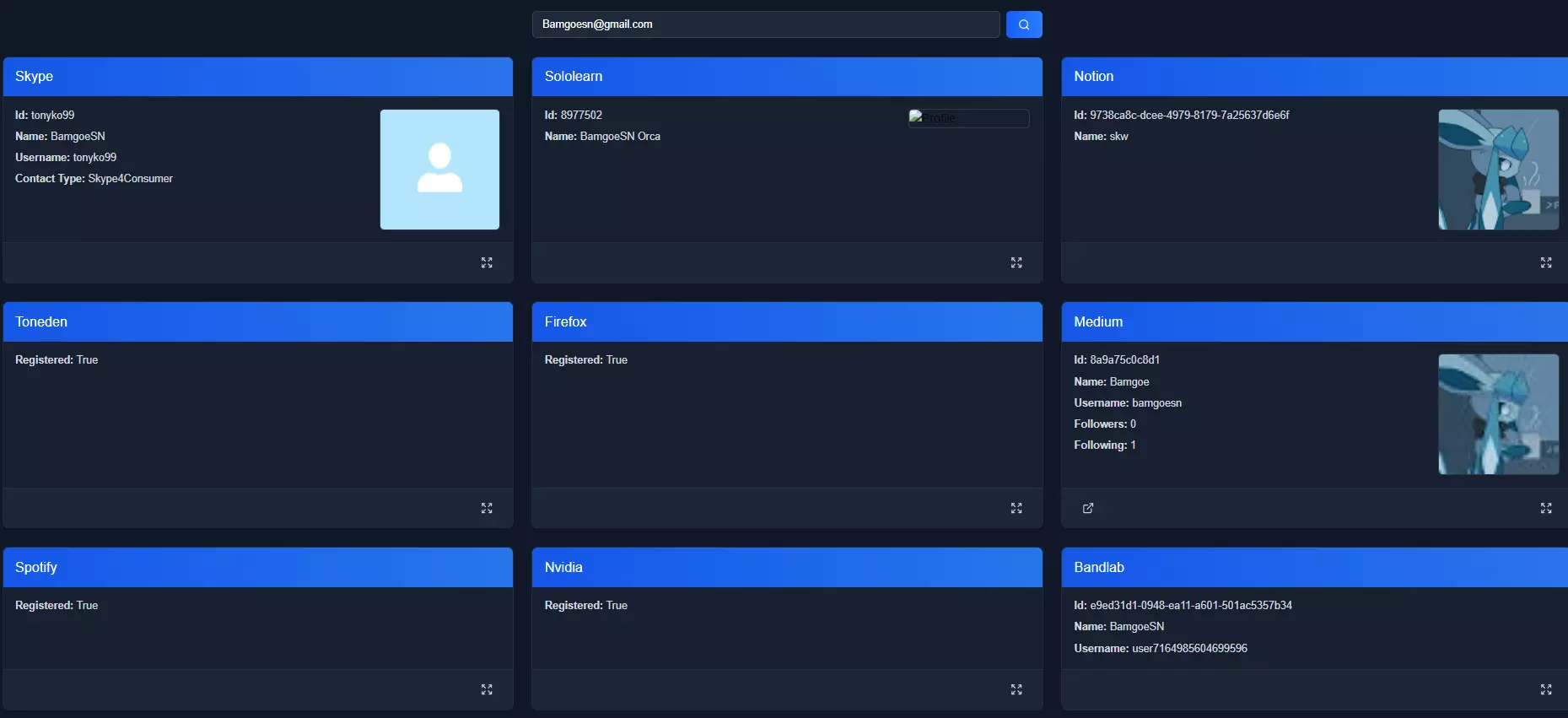Open the Notion profile picture
Screen dimensions: 1568x718
1499,170
